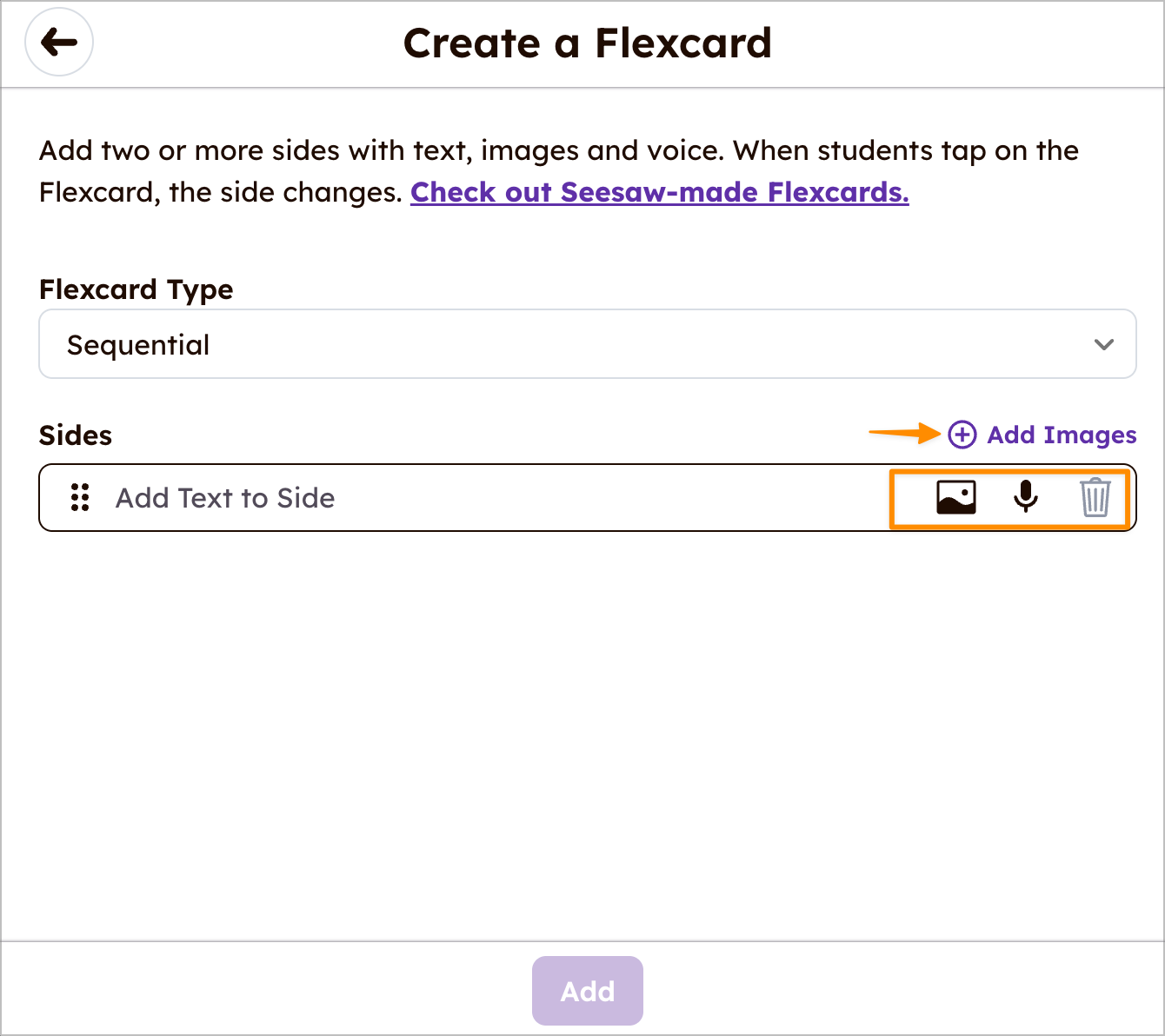The height and width of the screenshot is (1036, 1165).
Task: Click the "Sides" heading
Action: [x=76, y=435]
